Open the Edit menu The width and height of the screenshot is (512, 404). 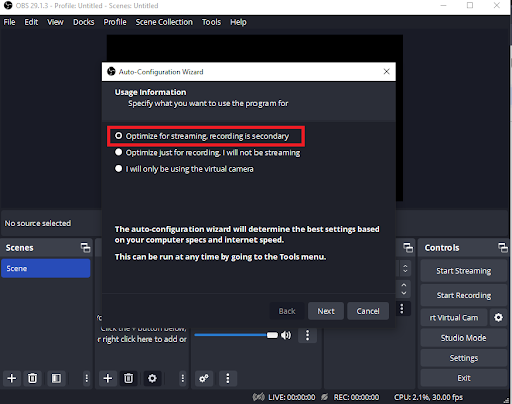pyautogui.click(x=31, y=22)
